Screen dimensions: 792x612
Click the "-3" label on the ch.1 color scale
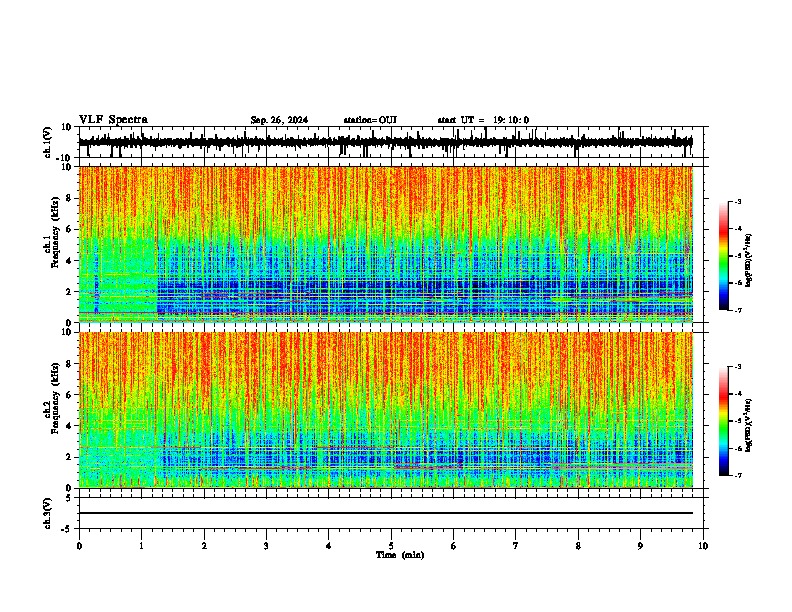(x=738, y=201)
